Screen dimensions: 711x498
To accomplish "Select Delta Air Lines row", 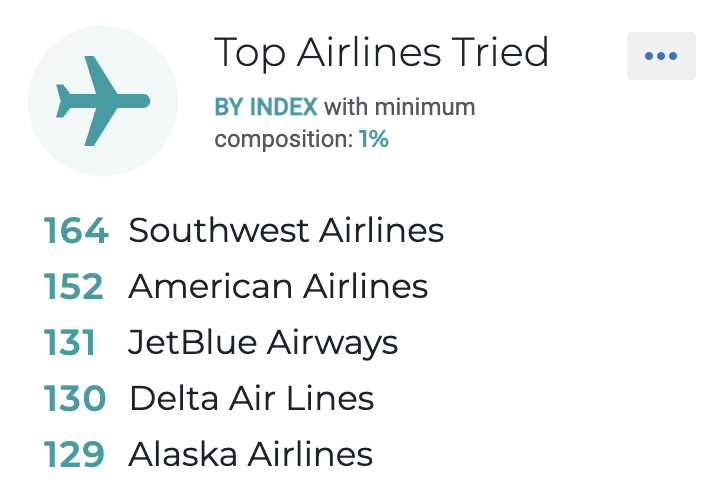I will tap(209, 399).
